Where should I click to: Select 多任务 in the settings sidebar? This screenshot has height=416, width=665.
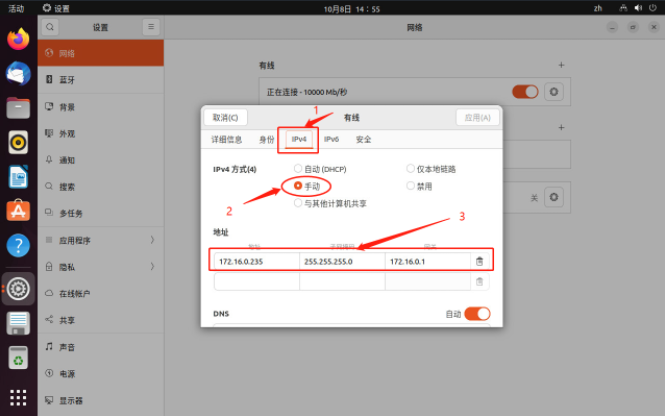[101, 213]
